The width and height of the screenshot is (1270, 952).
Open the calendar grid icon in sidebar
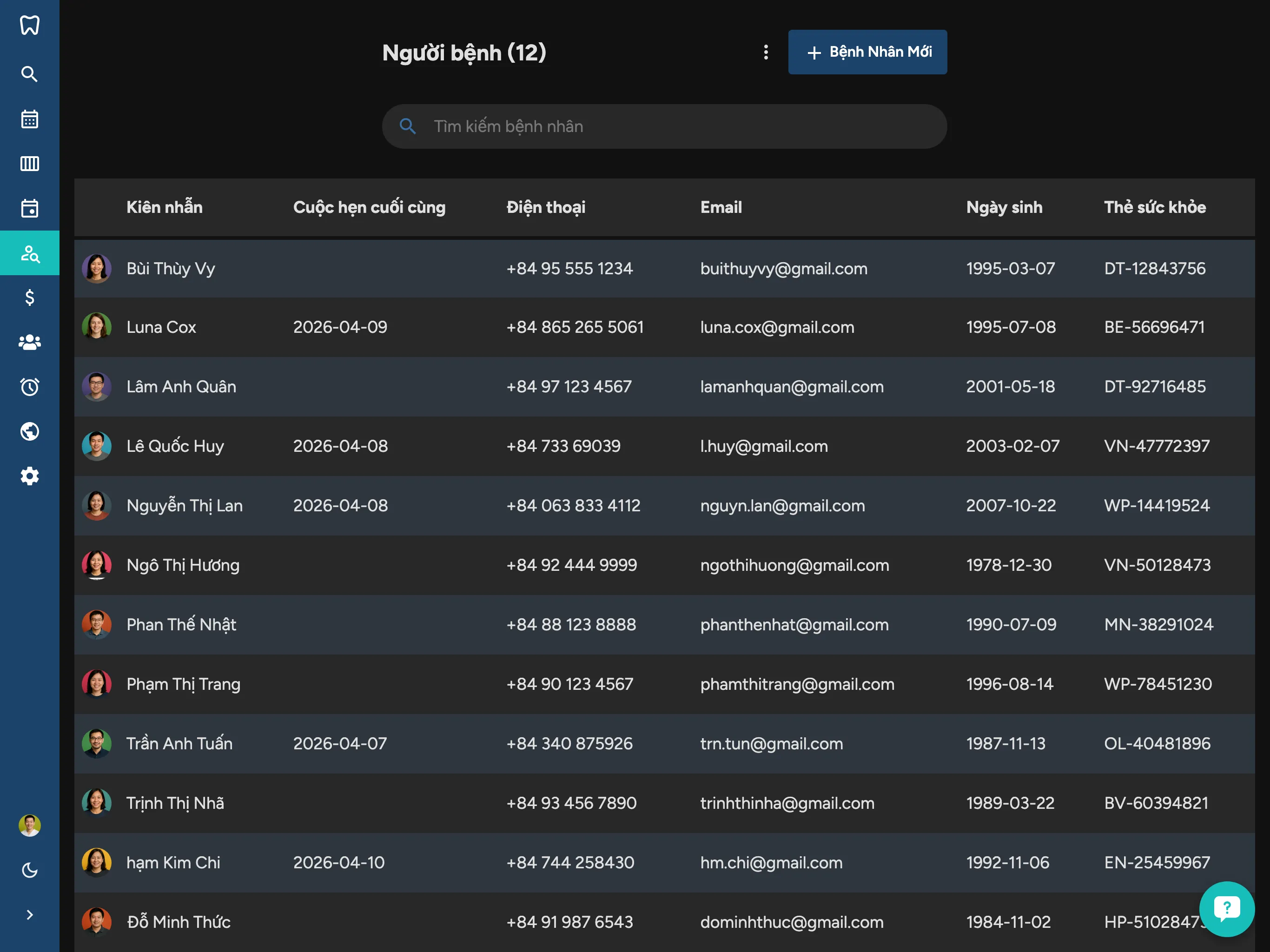click(x=29, y=119)
